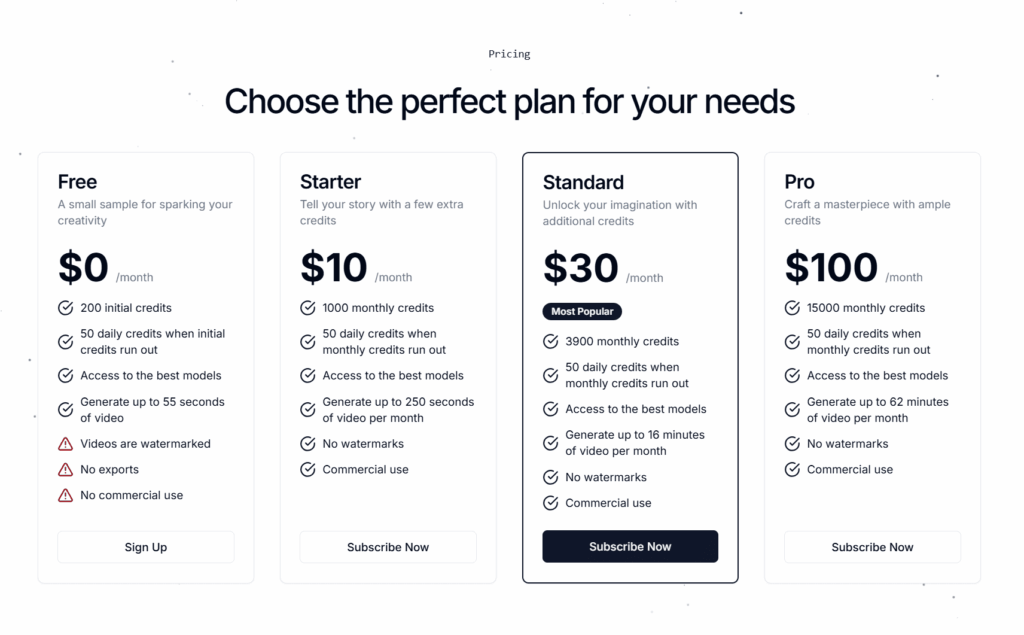Click checkmark icon beside 15000 monthly credits

point(792,308)
